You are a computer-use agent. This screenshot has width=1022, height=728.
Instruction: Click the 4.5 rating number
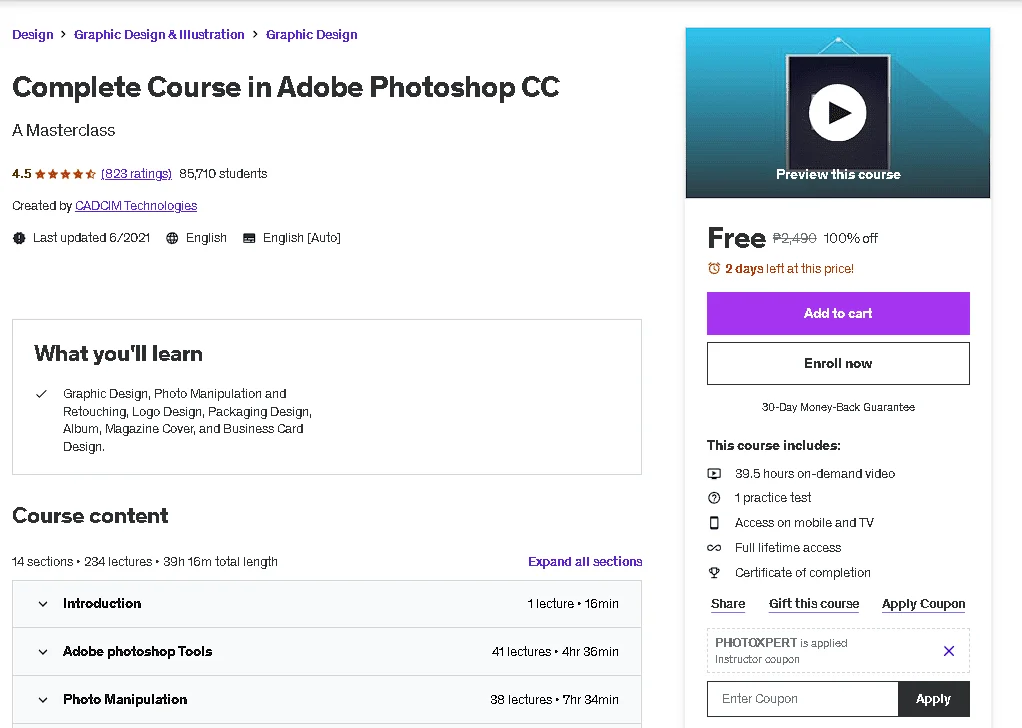point(22,174)
